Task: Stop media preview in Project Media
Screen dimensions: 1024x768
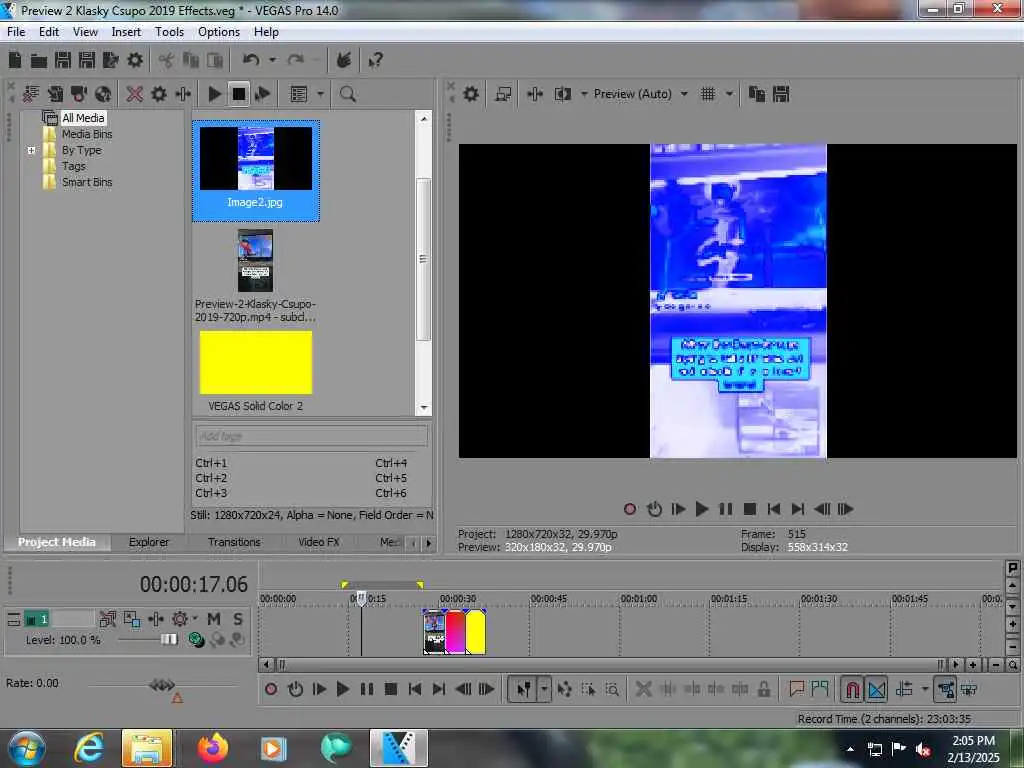Action: coord(239,94)
